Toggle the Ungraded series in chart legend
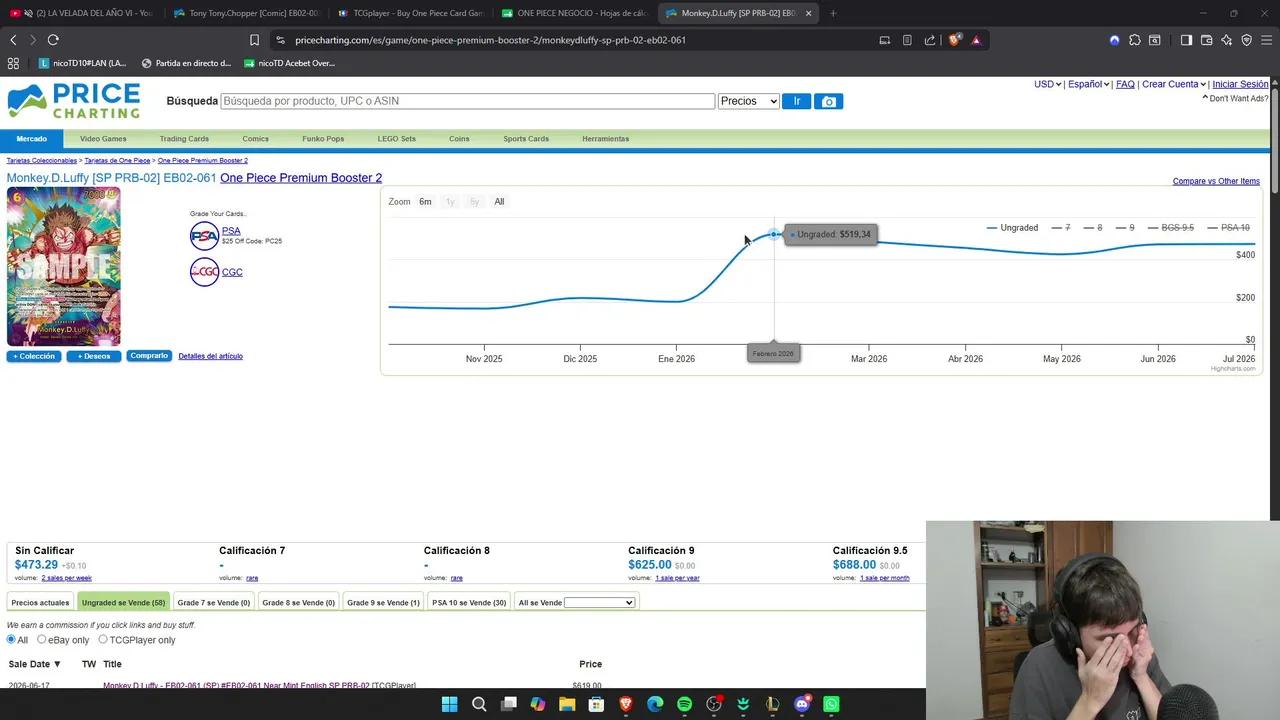Image resolution: width=1280 pixels, height=720 pixels. pyautogui.click(x=1012, y=228)
